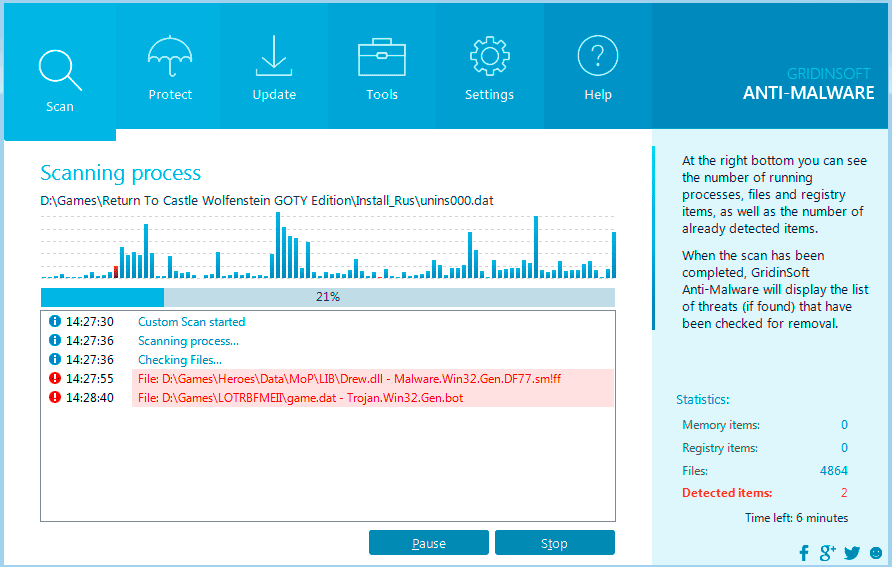Click red alert icon for Drew.dll detection

55,378
